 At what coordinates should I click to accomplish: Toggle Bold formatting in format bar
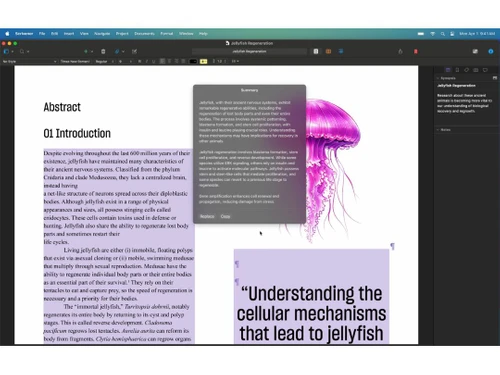(140, 61)
